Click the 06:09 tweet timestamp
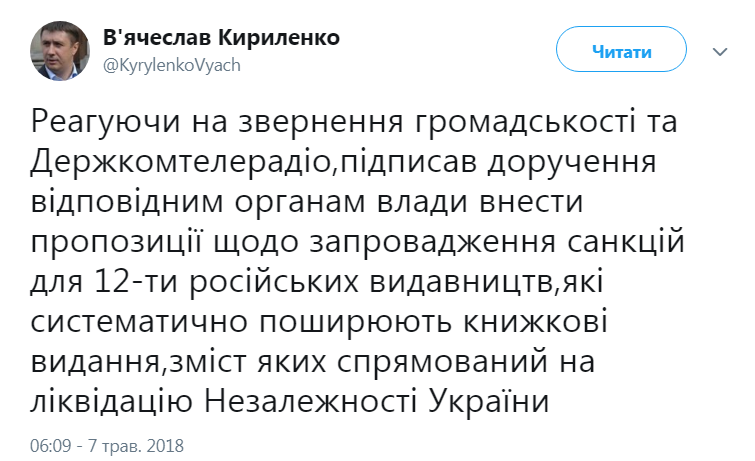The width and height of the screenshot is (755, 461). (x=50, y=443)
